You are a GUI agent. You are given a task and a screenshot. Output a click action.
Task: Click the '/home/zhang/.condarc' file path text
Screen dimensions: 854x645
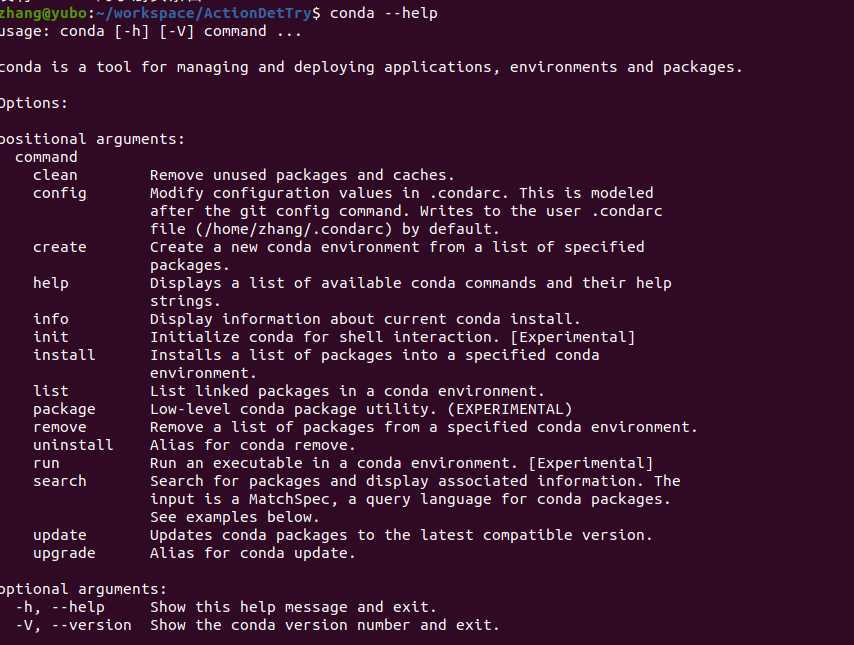click(269, 229)
